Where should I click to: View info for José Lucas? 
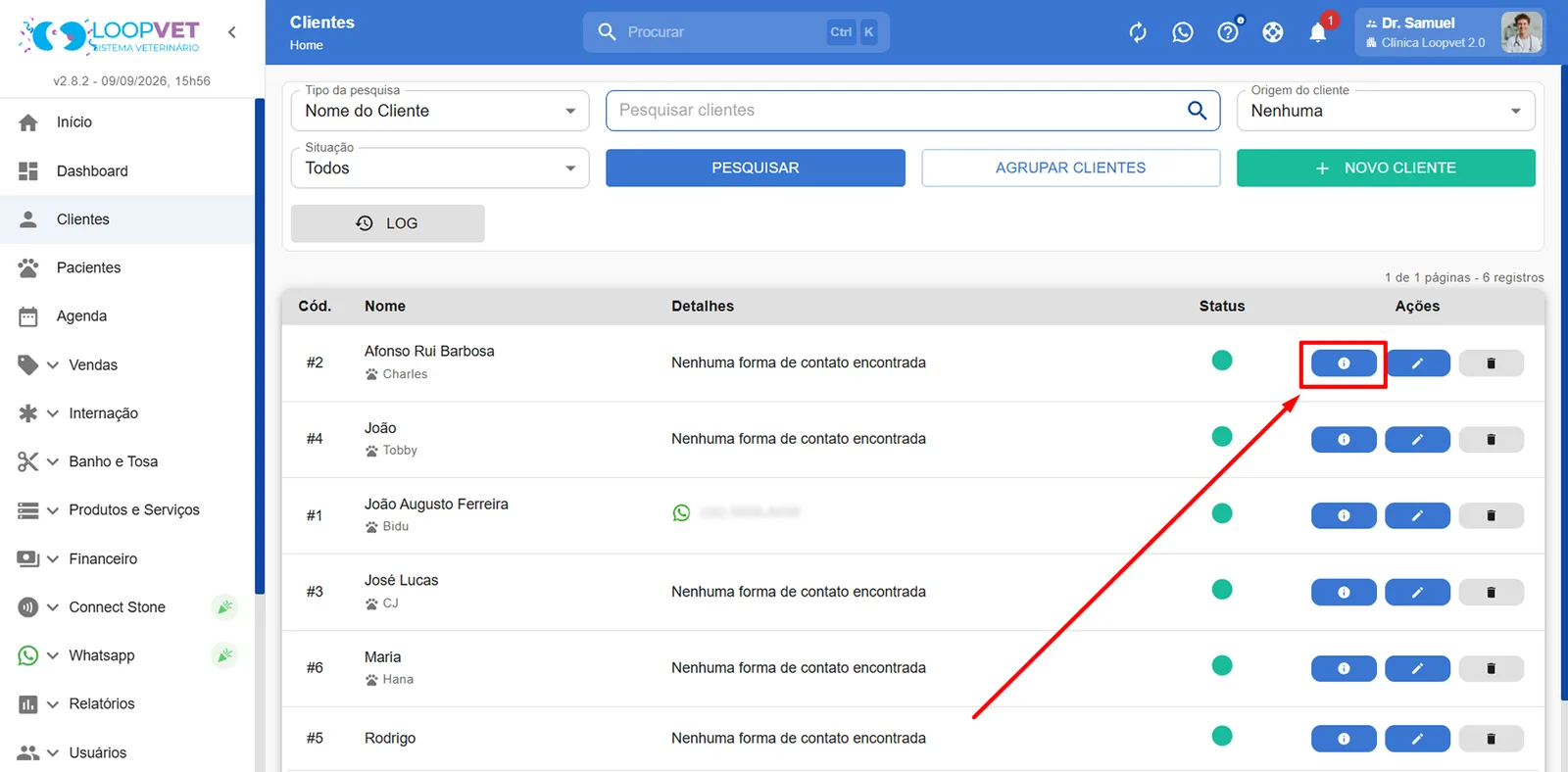1344,593
